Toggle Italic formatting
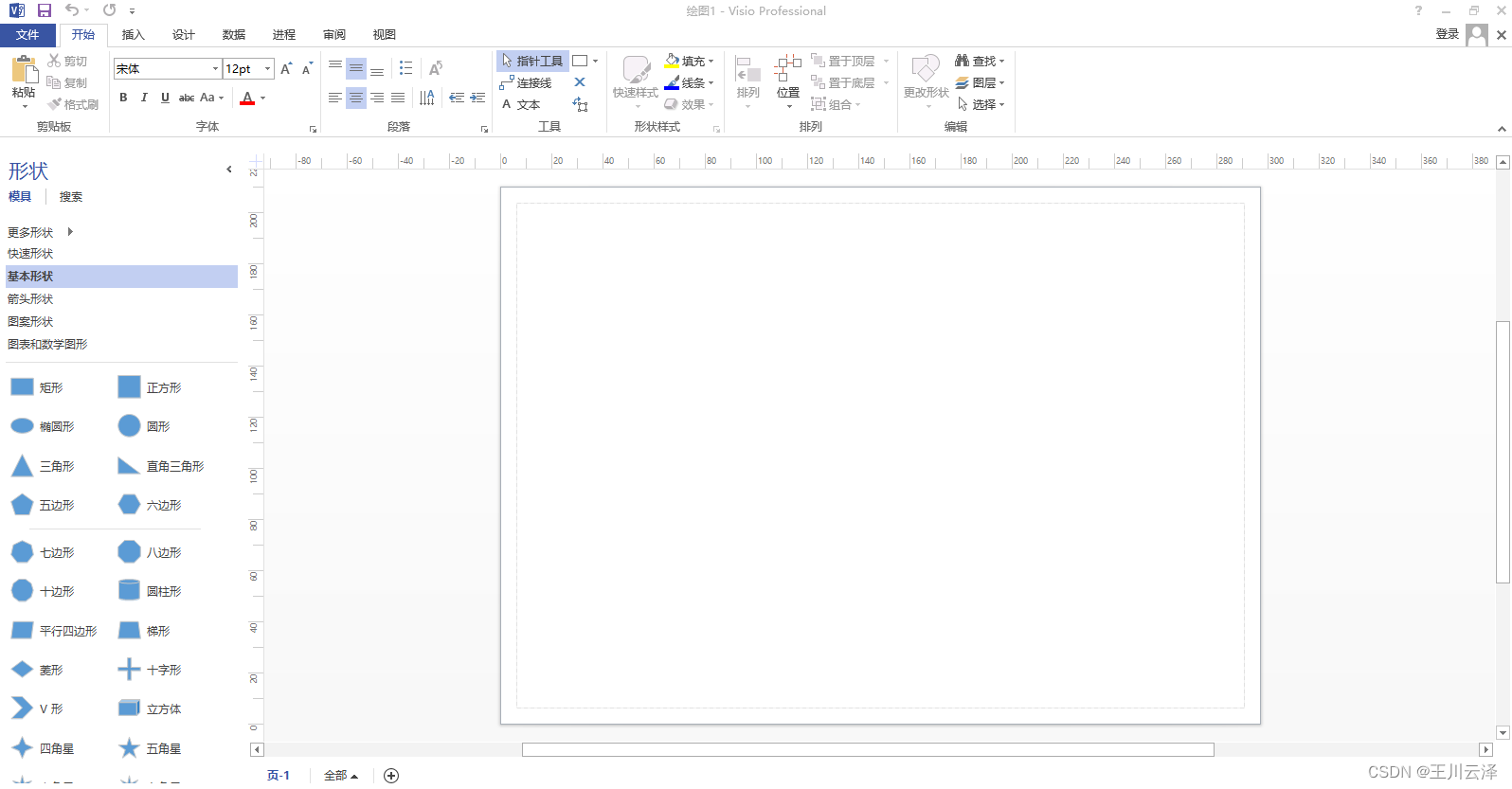Viewport: 1512px width, 789px height. coord(144,98)
